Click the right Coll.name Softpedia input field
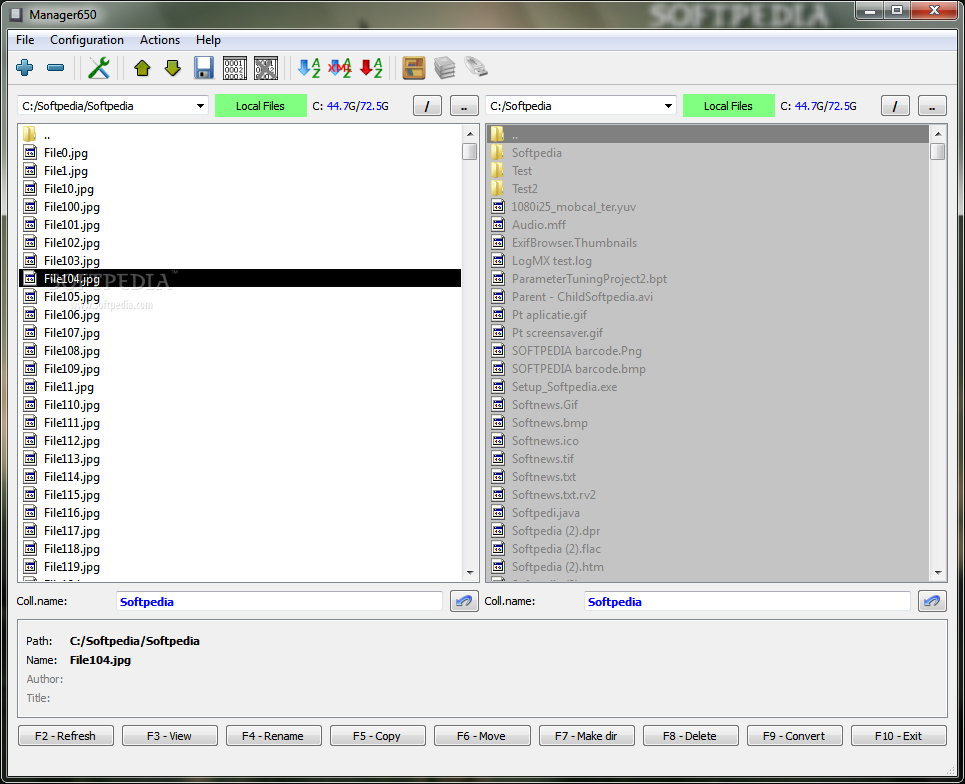 [x=747, y=601]
